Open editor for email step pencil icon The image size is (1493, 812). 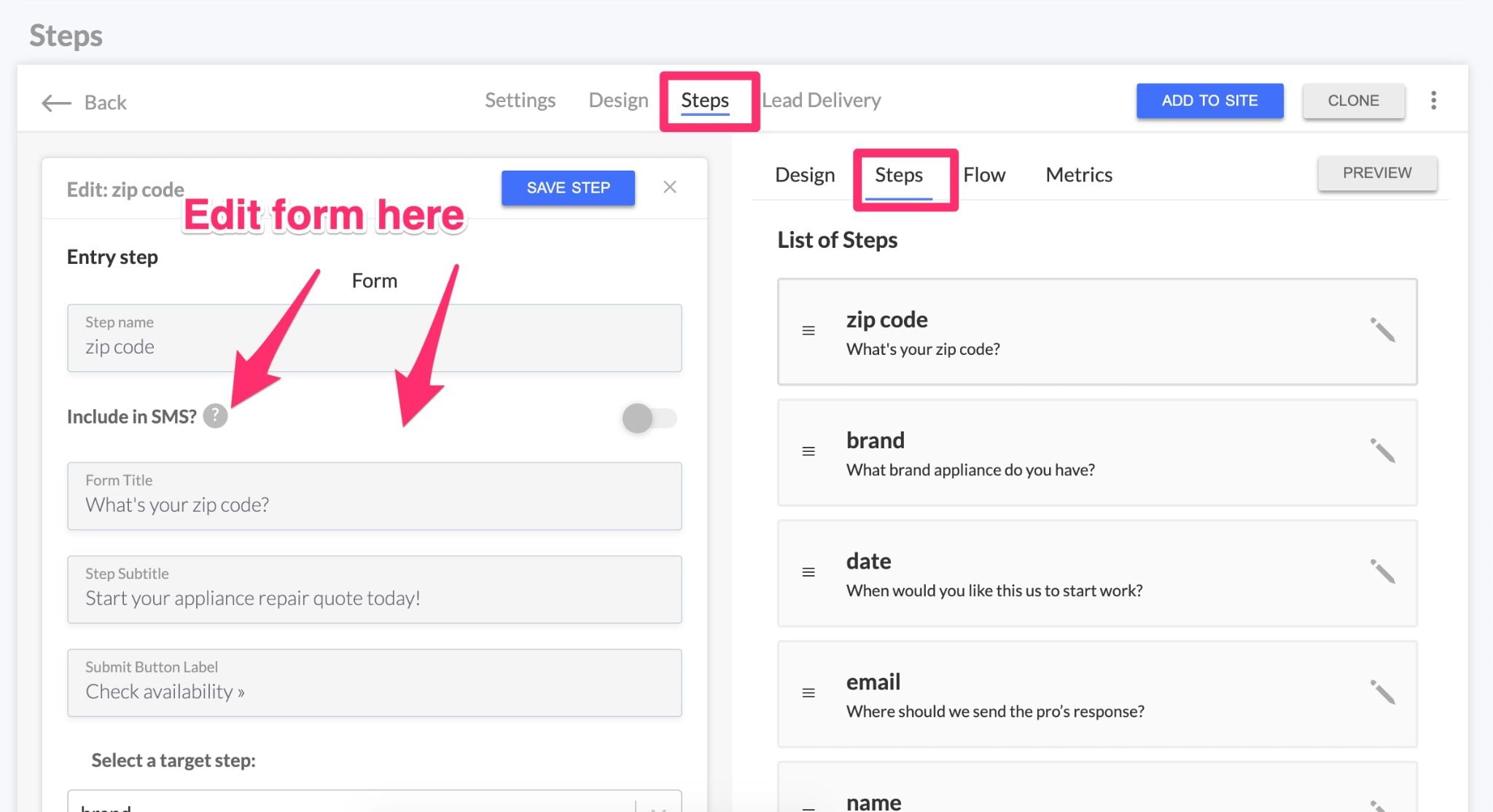tap(1381, 692)
